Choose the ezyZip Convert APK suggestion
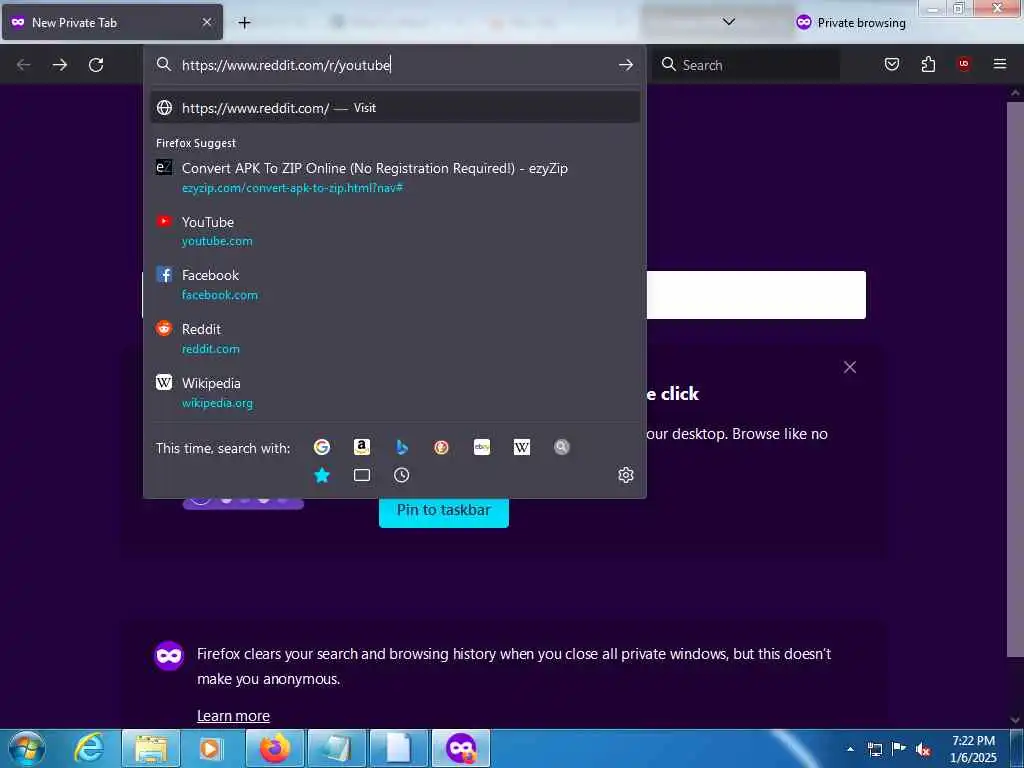 pos(395,177)
